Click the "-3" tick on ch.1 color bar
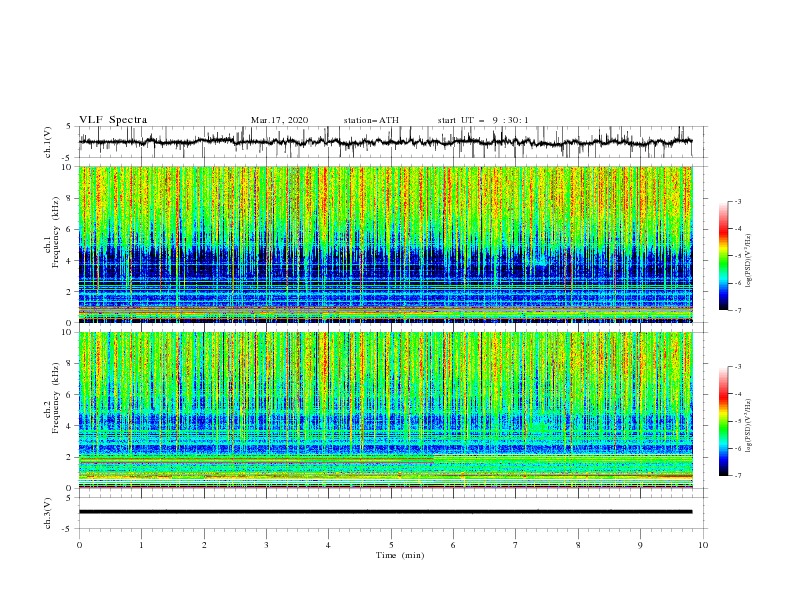The image size is (792, 612). (737, 201)
